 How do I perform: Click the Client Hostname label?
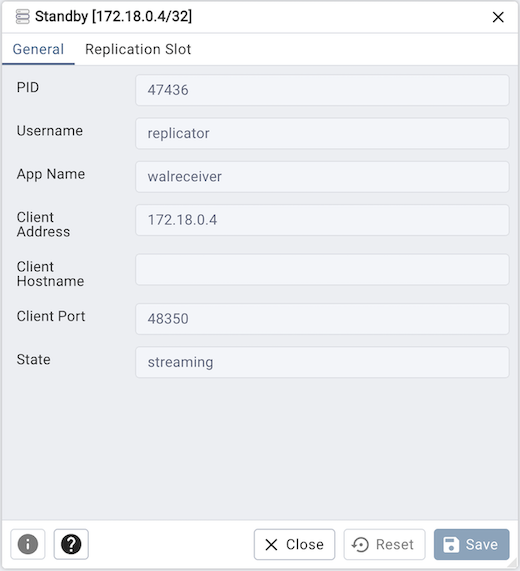51,274
